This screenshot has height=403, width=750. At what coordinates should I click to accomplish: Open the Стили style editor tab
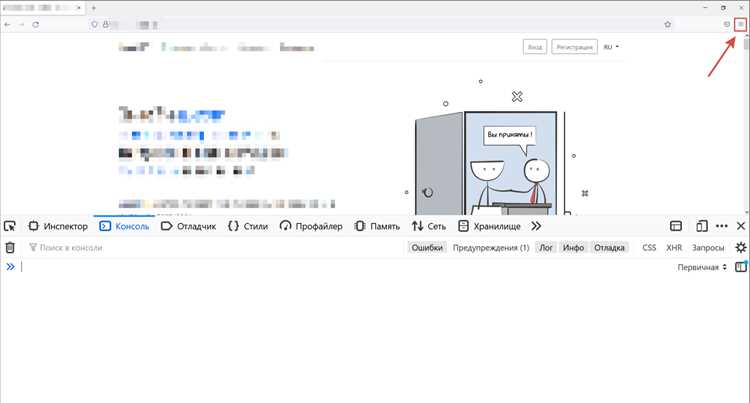pyautogui.click(x=248, y=226)
